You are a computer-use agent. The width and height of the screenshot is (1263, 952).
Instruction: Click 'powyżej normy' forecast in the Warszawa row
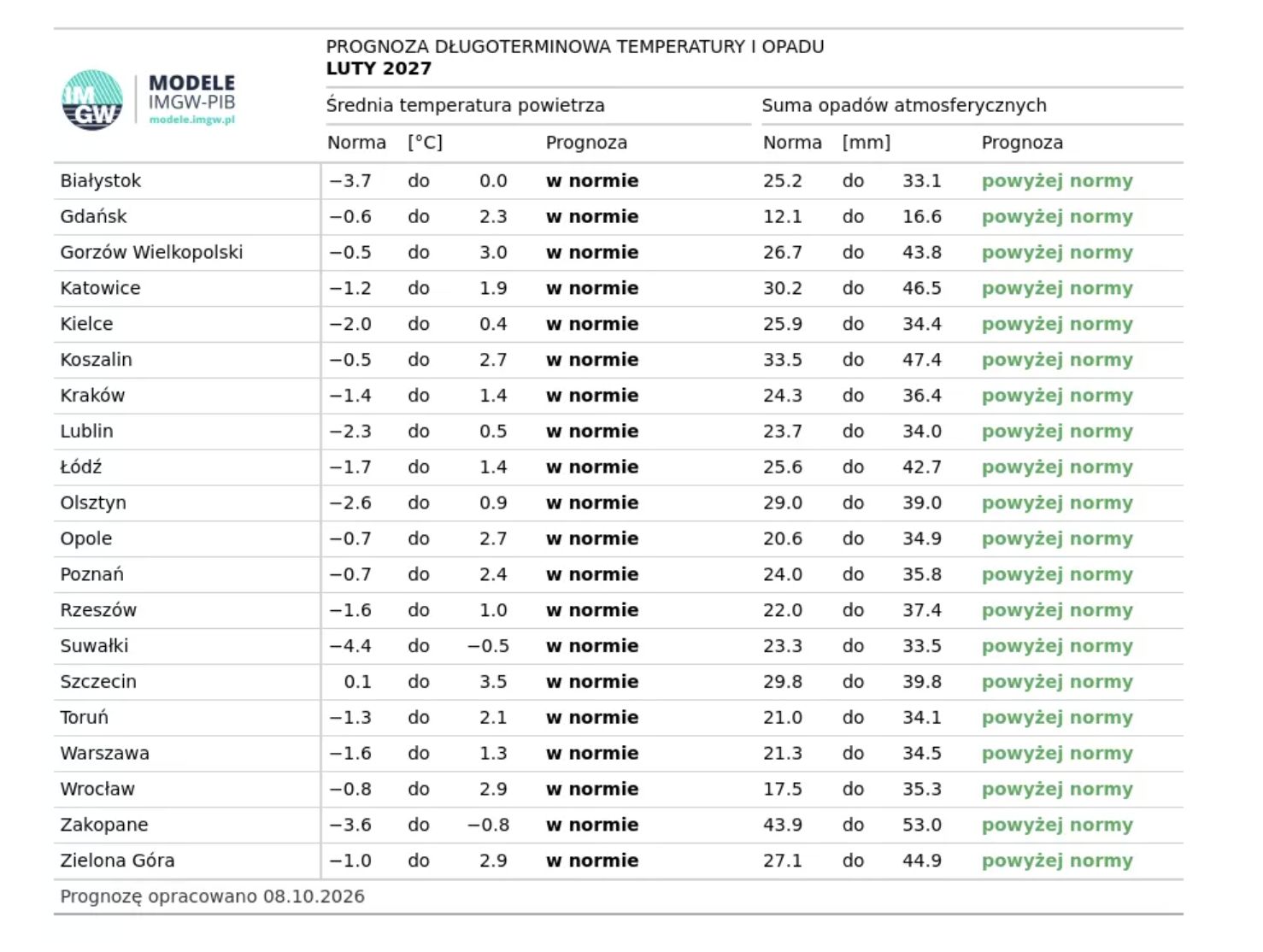click(x=1057, y=754)
